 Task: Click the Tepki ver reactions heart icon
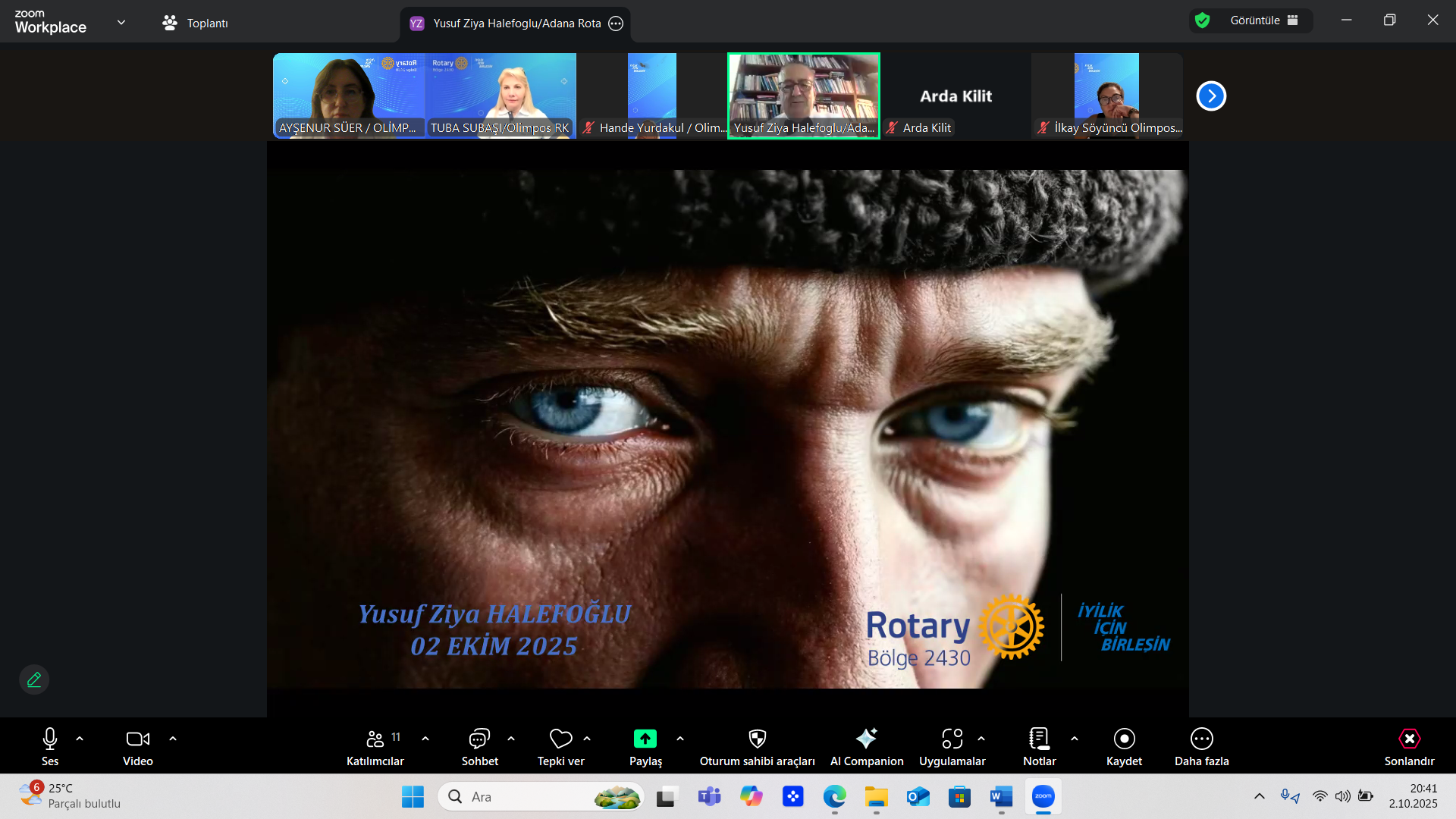pos(560,739)
